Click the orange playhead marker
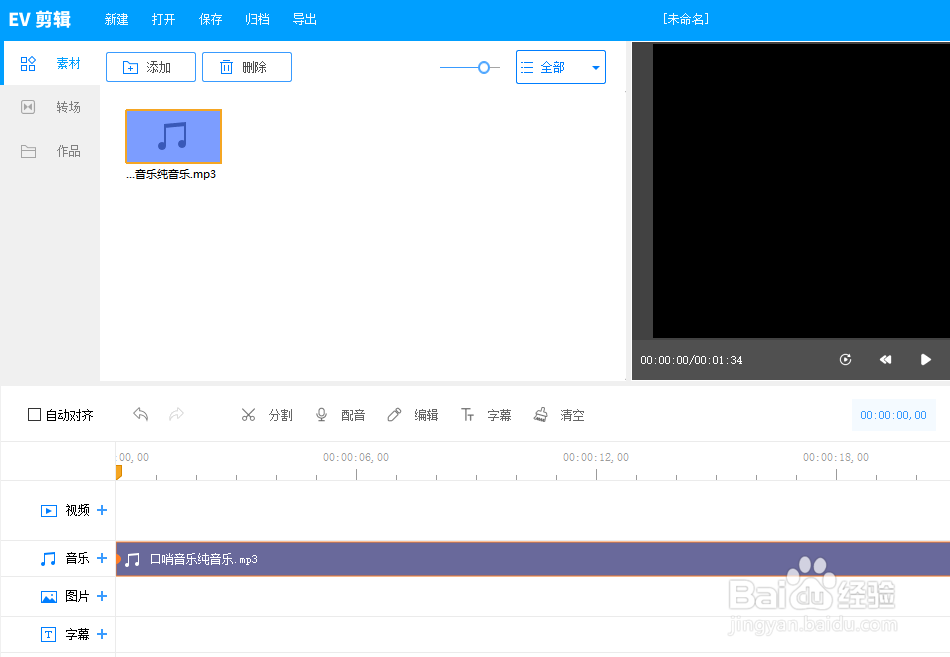Image resolution: width=950 pixels, height=657 pixels. point(119,472)
